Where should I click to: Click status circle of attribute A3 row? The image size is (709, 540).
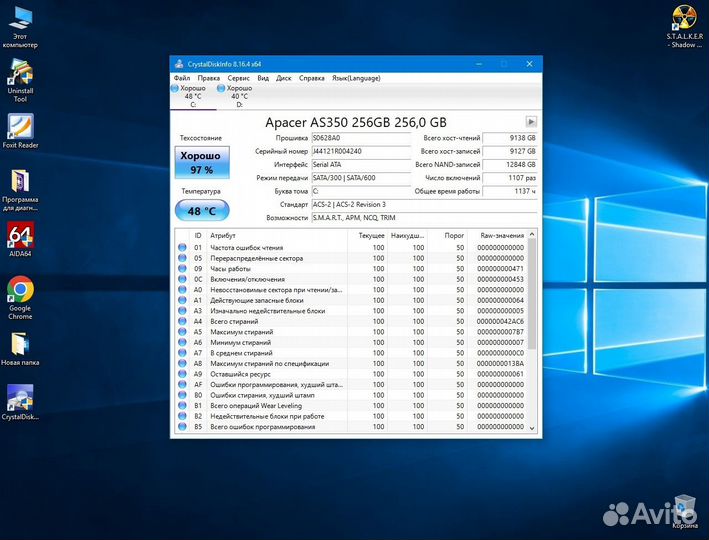[182, 311]
